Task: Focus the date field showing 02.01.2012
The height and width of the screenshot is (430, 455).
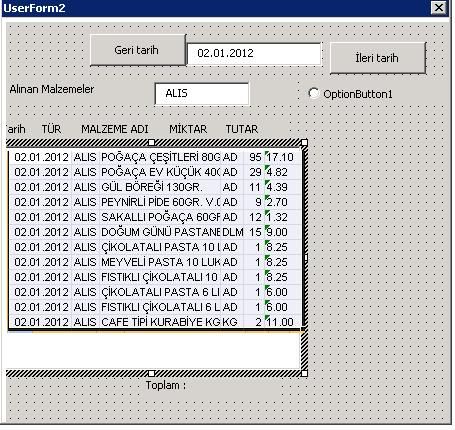Action: point(254,53)
